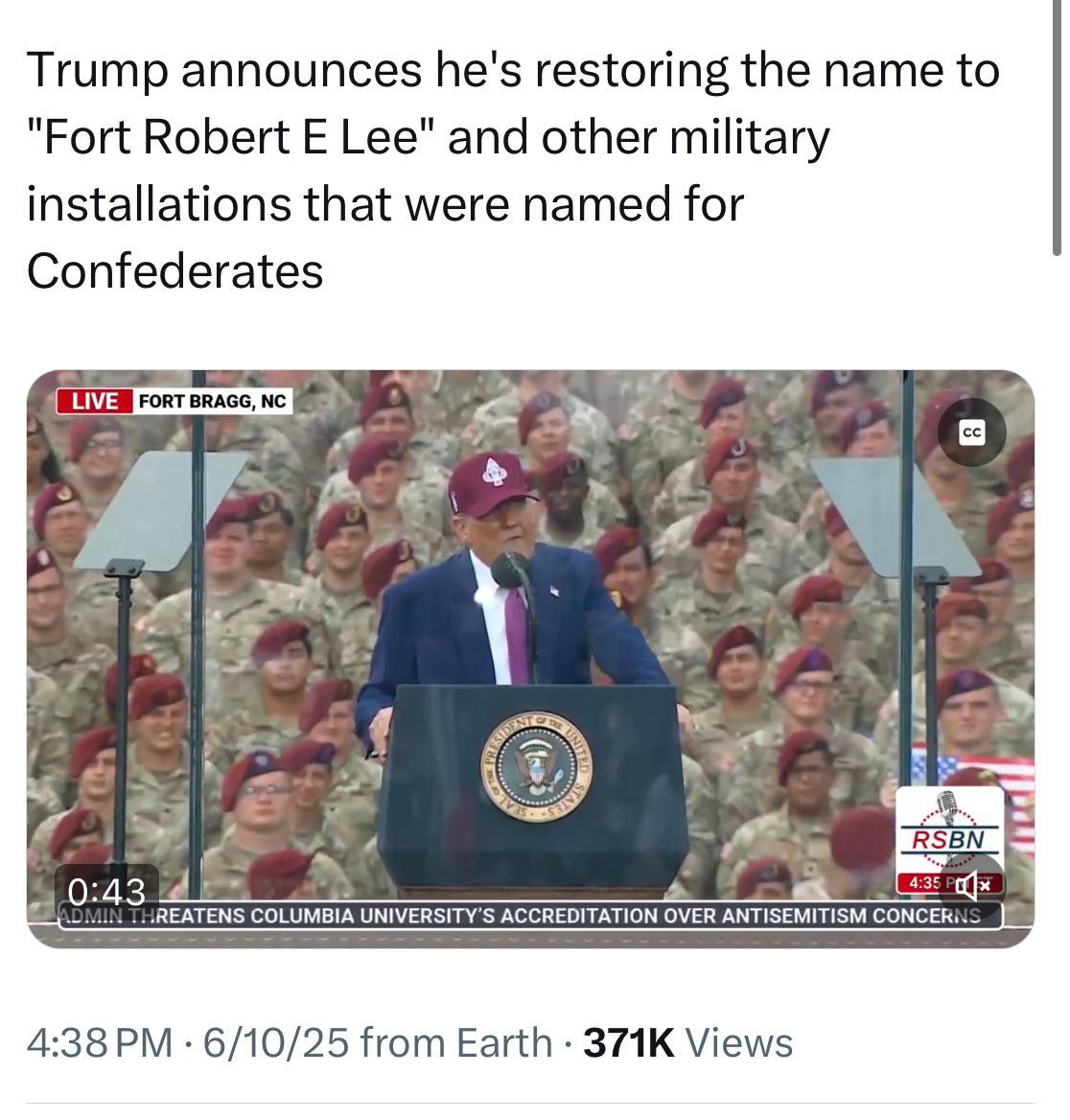The height and width of the screenshot is (1120, 1070).
Task: Click the microphone in front of the speaker
Action: [509, 570]
